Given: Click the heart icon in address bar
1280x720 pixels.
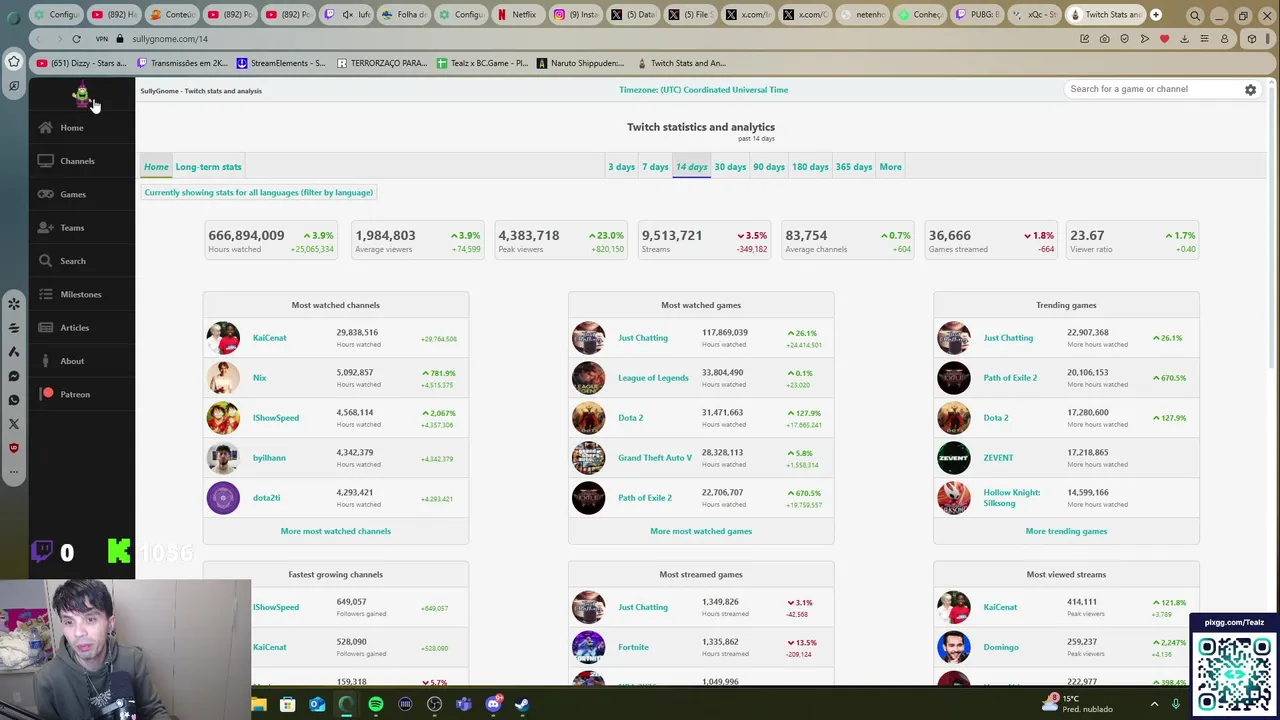Looking at the screenshot, I should (1164, 39).
